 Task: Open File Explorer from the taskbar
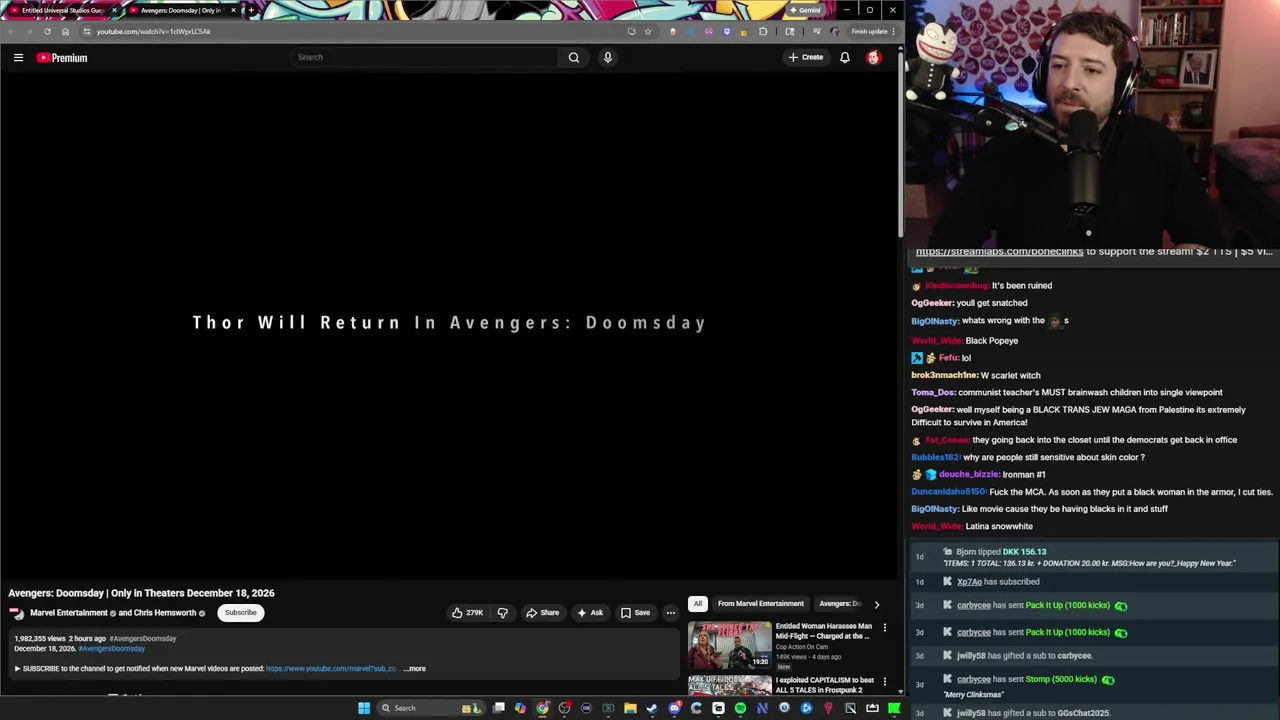click(x=630, y=708)
